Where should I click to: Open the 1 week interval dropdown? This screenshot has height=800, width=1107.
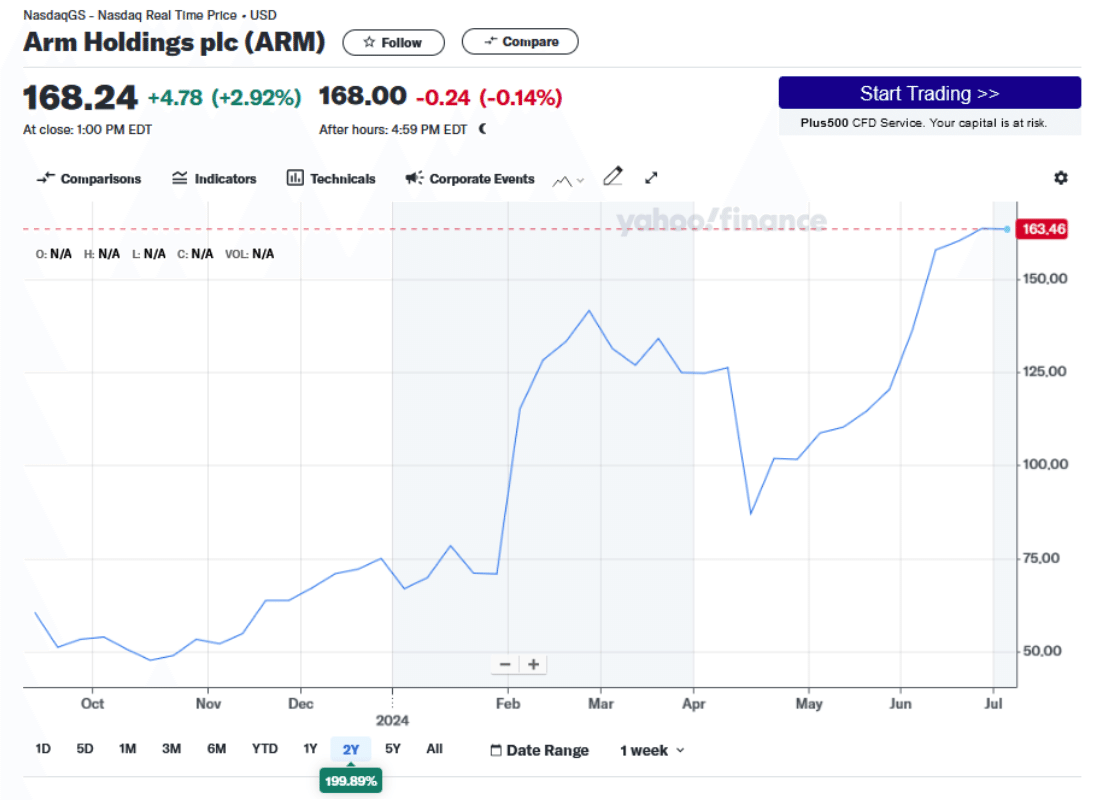(x=652, y=750)
